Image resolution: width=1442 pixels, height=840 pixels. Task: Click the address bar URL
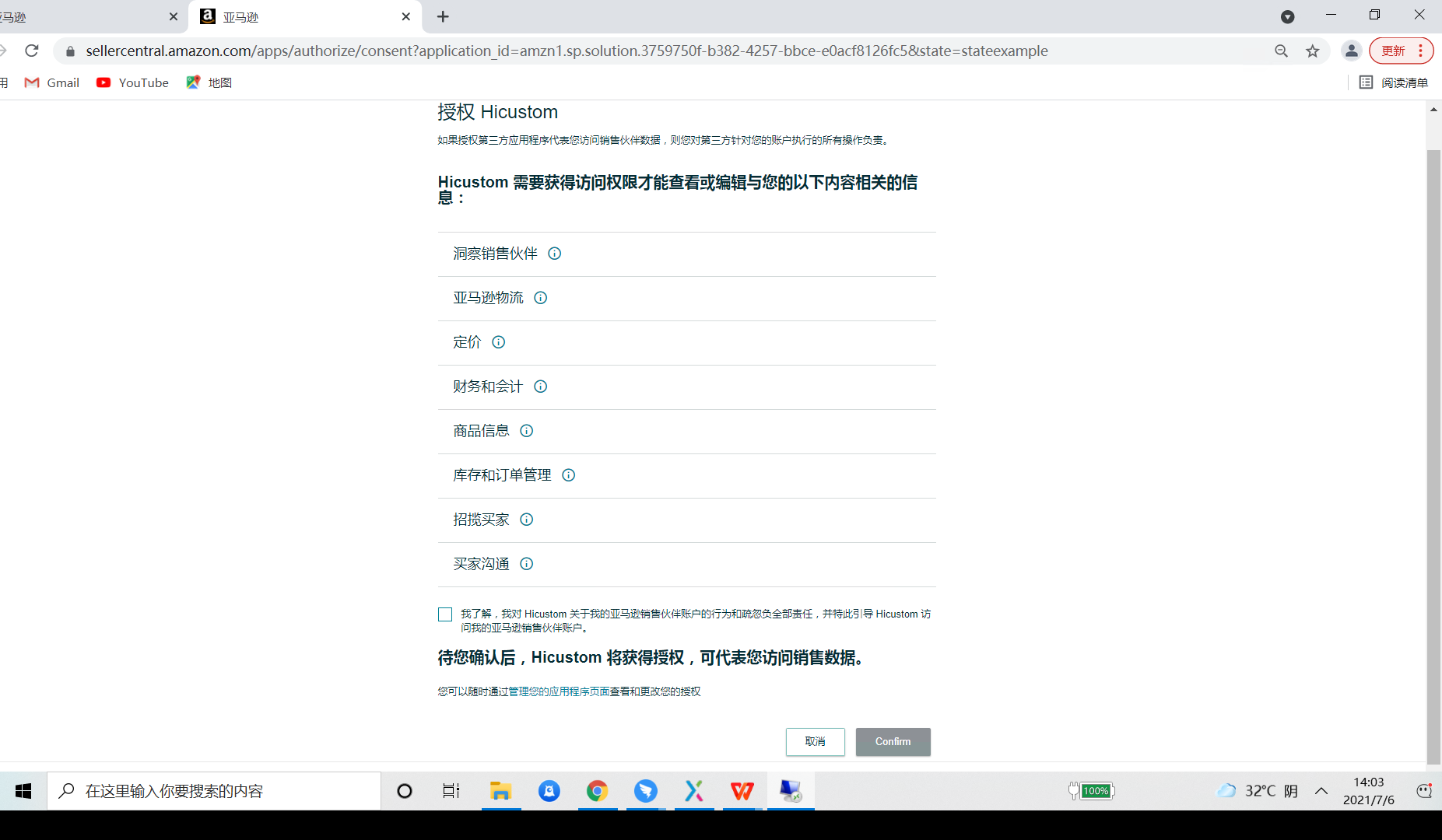[x=567, y=51]
